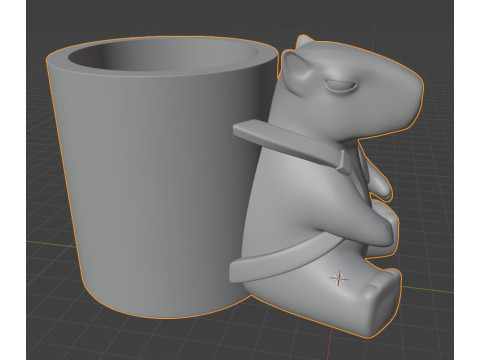Click the capybara's closed eye
This screenshot has height=360, width=480.
341,86
